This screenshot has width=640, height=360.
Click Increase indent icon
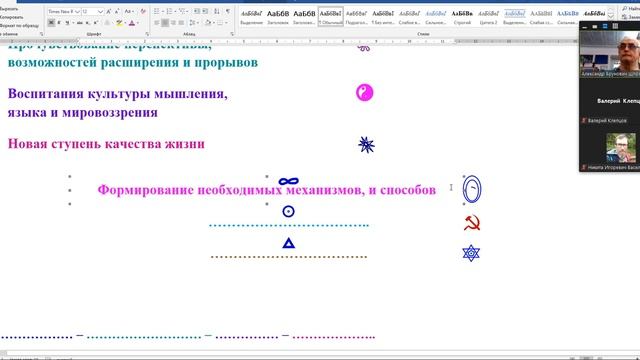[x=205, y=11]
